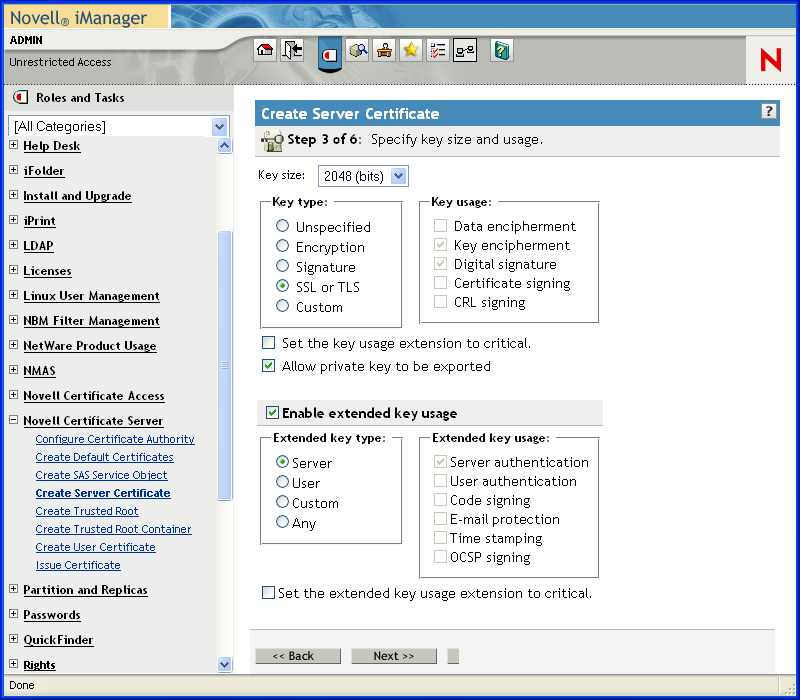This screenshot has height=700, width=800.
Task: Select the Signature key type
Action: pyautogui.click(x=282, y=266)
